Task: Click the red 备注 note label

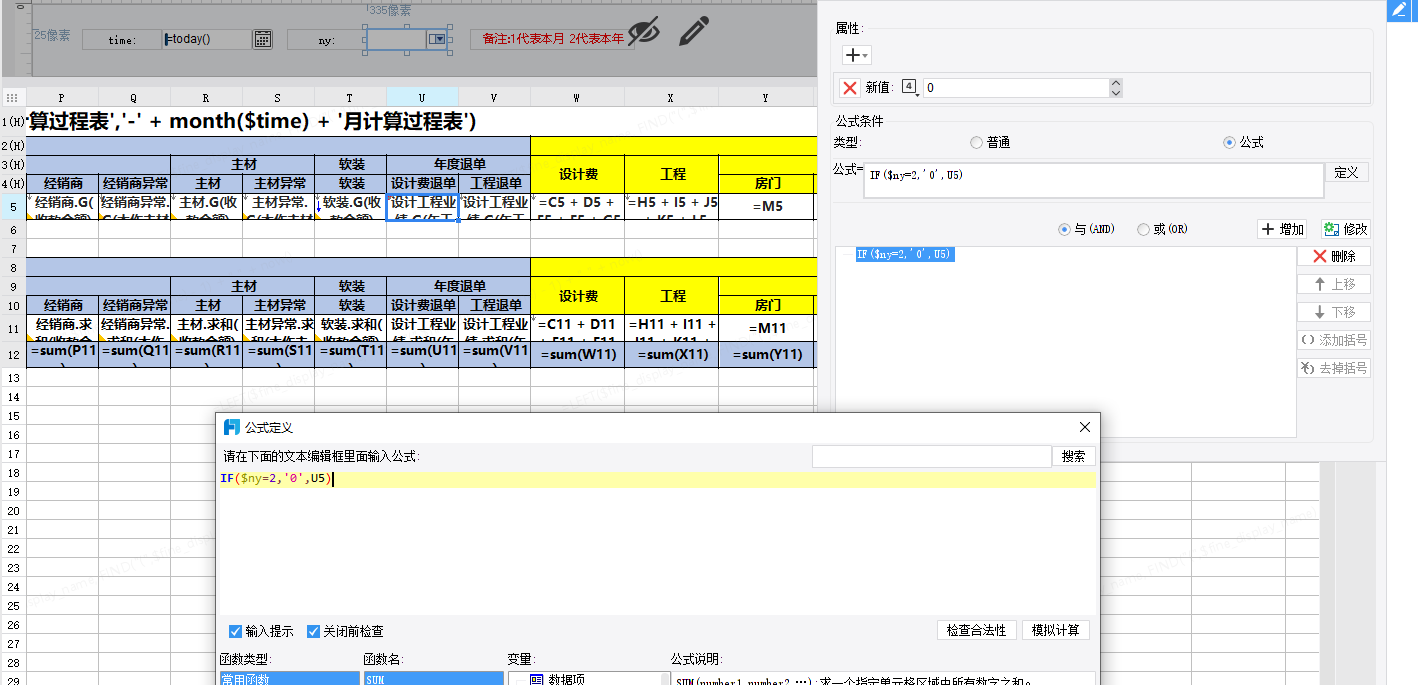Action: [553, 39]
